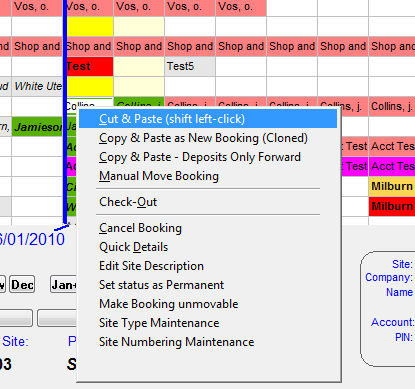Select the green Jamieson booking cell
This screenshot has width=415, height=389.
37,127
